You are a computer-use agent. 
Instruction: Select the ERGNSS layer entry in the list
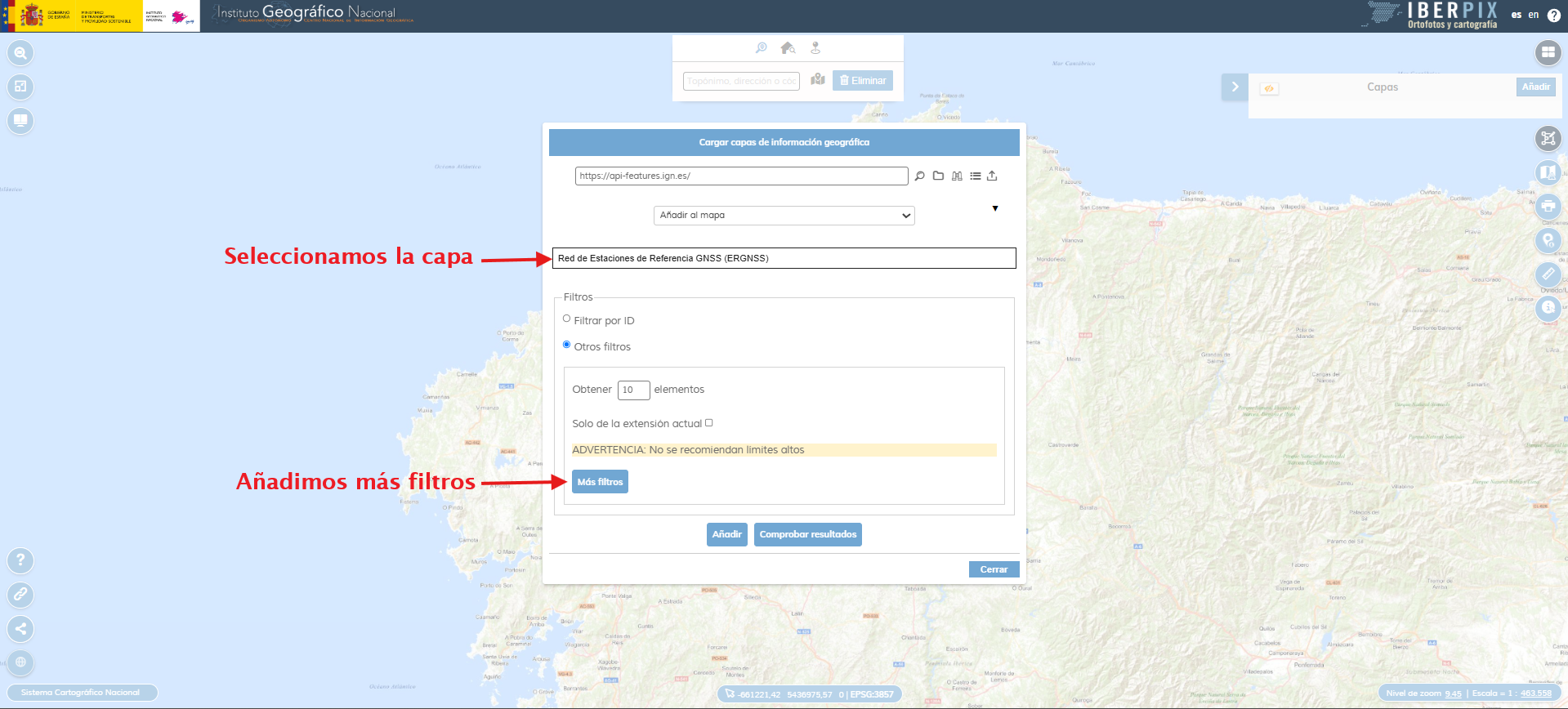click(784, 258)
